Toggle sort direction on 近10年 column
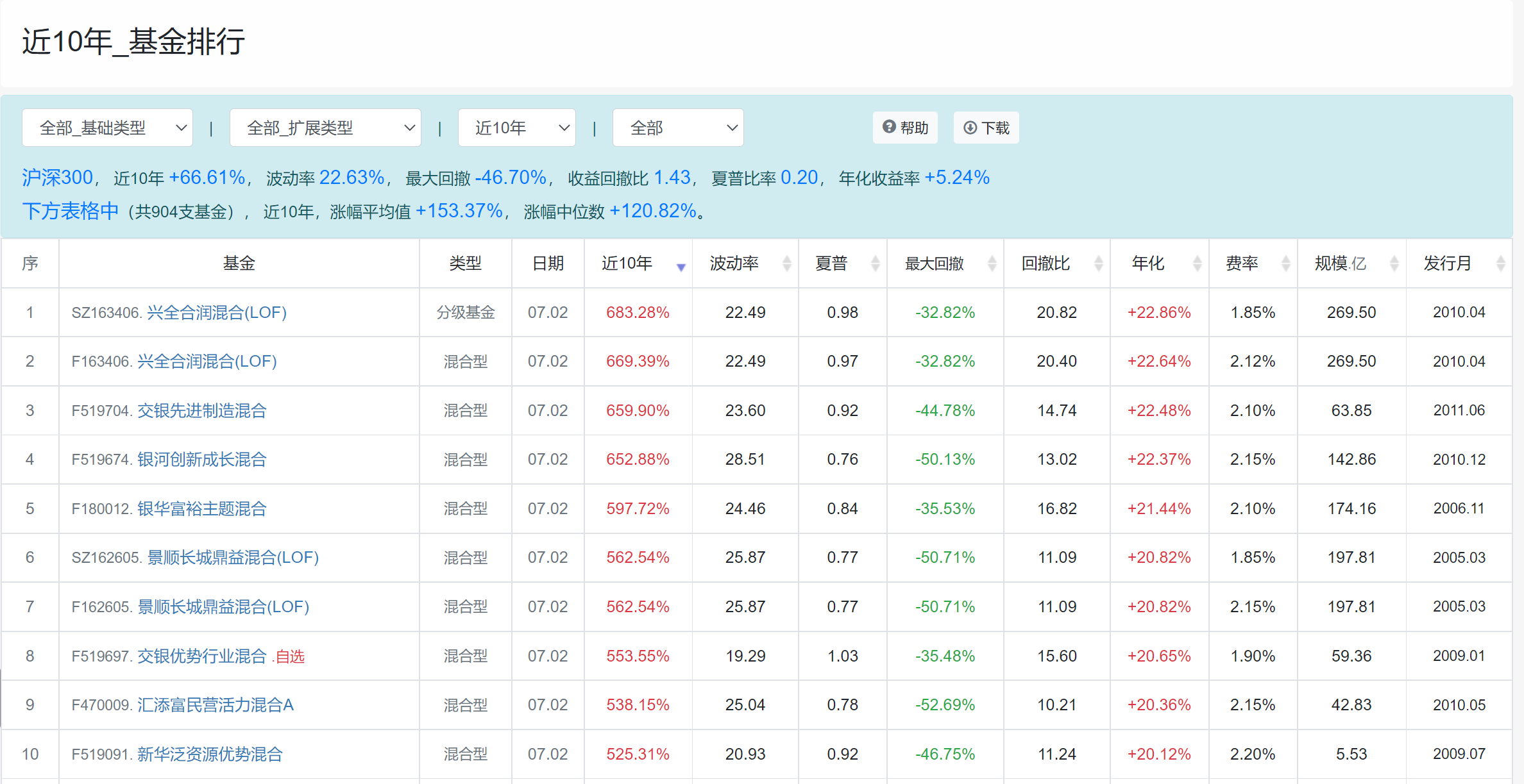The width and height of the screenshot is (1524, 784). click(x=681, y=267)
